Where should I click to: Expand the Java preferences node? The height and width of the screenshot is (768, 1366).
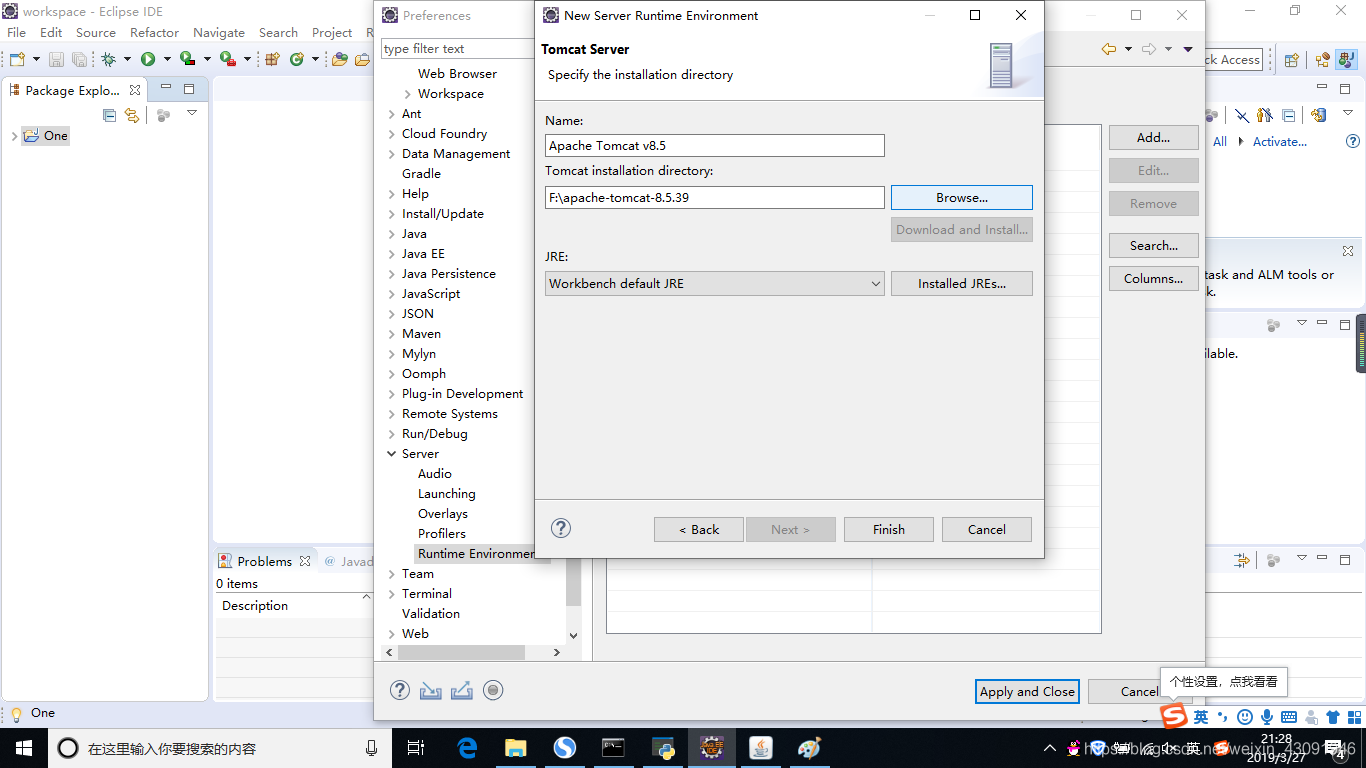pyautogui.click(x=391, y=233)
